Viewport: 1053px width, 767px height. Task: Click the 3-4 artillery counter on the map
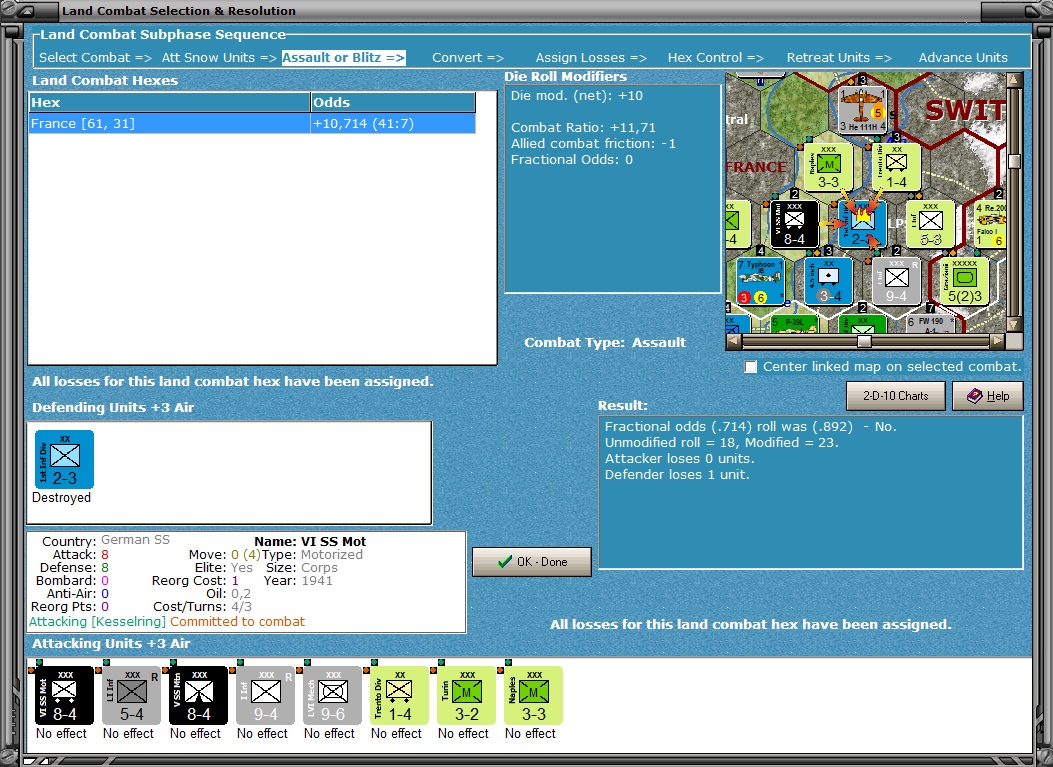tap(829, 281)
